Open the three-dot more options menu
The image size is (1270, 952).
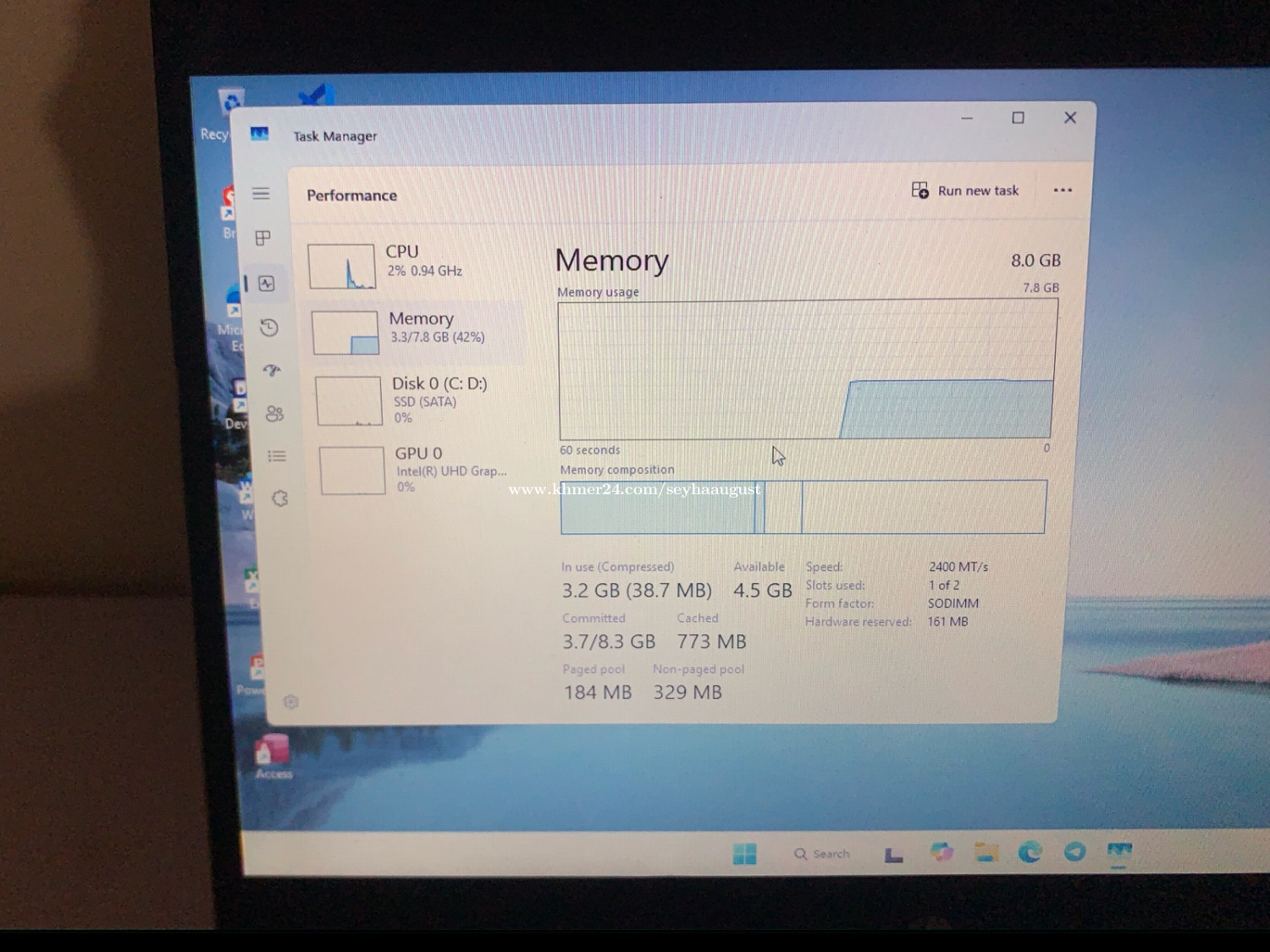pos(1063,190)
